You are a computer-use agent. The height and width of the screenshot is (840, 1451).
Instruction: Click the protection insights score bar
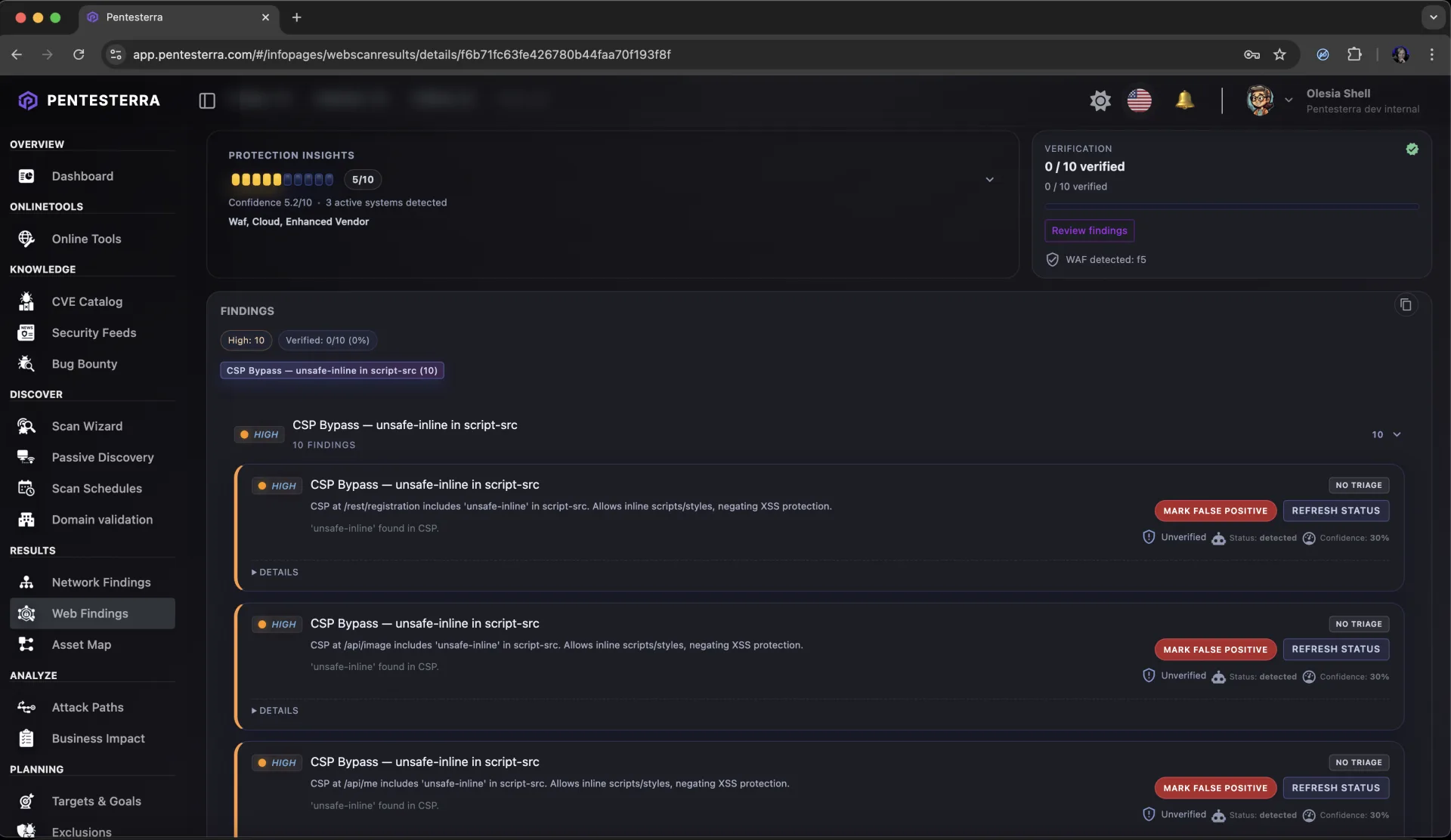(x=282, y=180)
